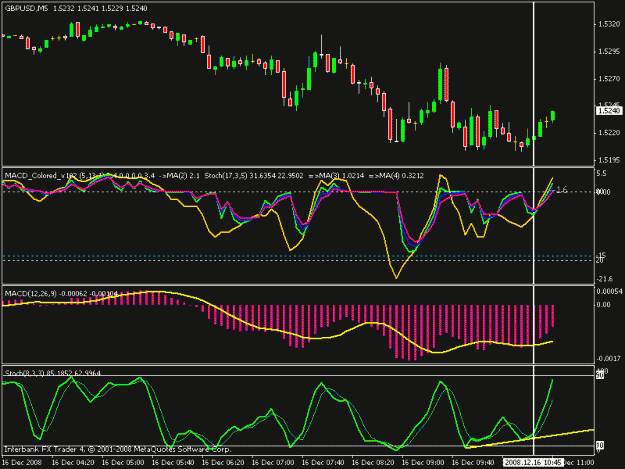Click the current price tag 1.5240
Image resolution: width=625 pixels, height=469 pixels.
[609, 110]
